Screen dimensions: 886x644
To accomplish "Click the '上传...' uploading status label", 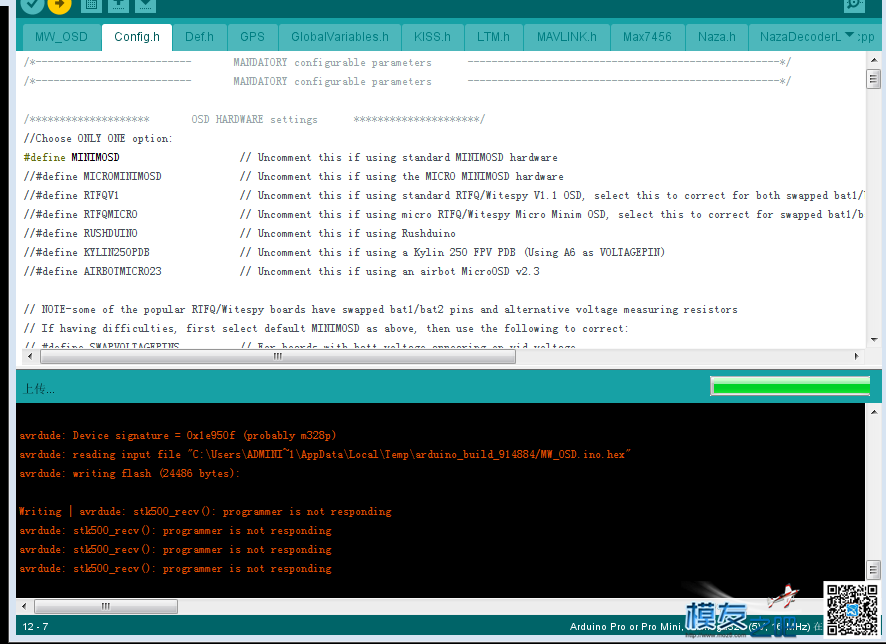I will [38, 389].
